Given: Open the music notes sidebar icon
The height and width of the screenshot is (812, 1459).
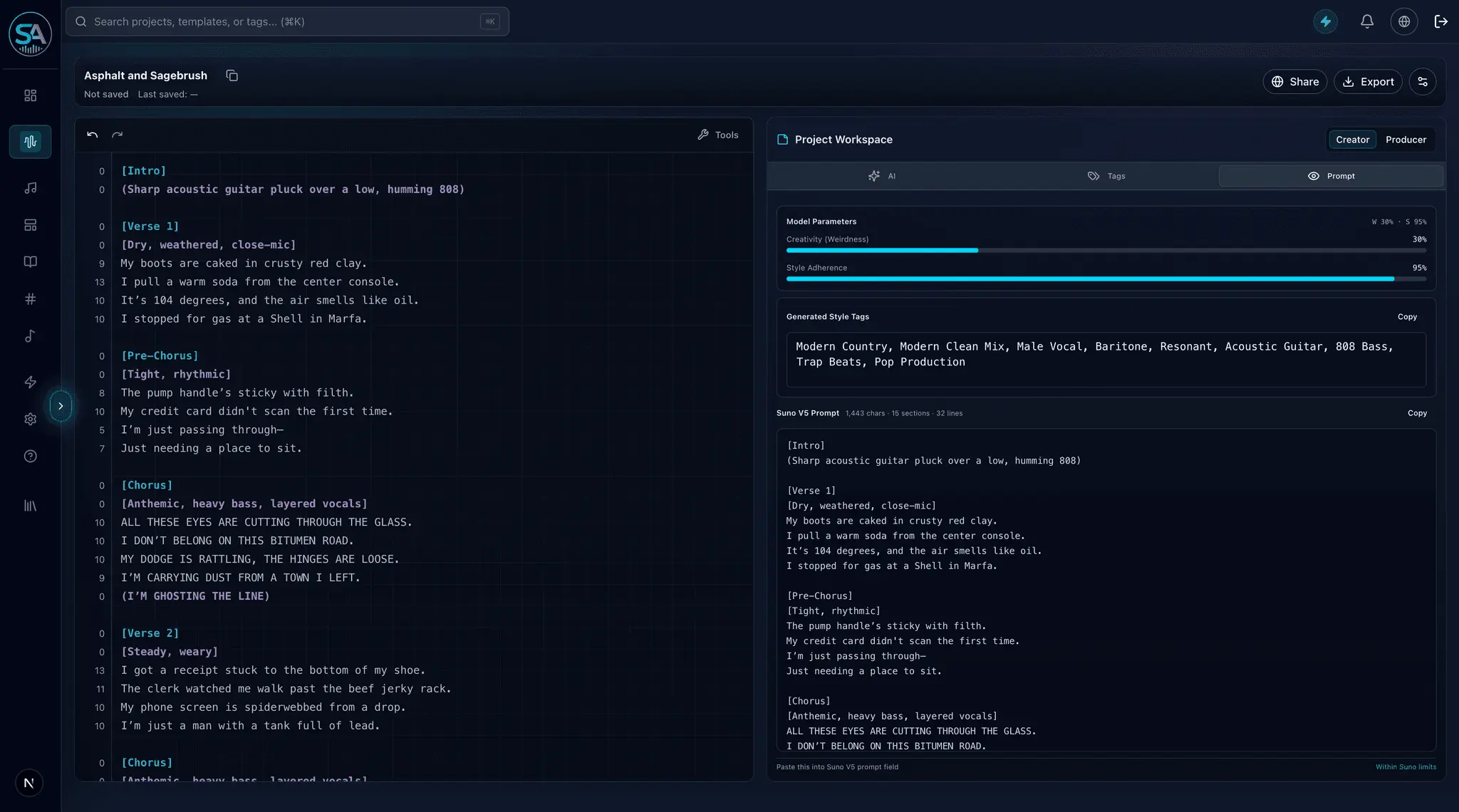Looking at the screenshot, I should (x=30, y=188).
